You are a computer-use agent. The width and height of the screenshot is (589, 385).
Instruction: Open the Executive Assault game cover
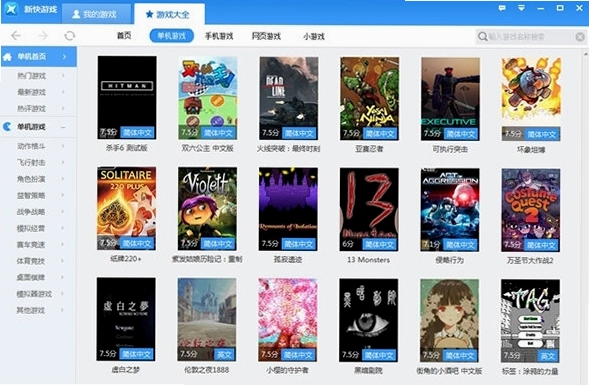click(450, 99)
